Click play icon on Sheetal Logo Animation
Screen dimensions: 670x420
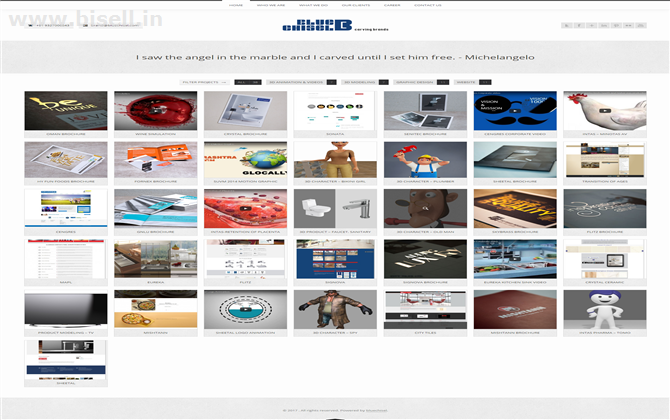245,309
